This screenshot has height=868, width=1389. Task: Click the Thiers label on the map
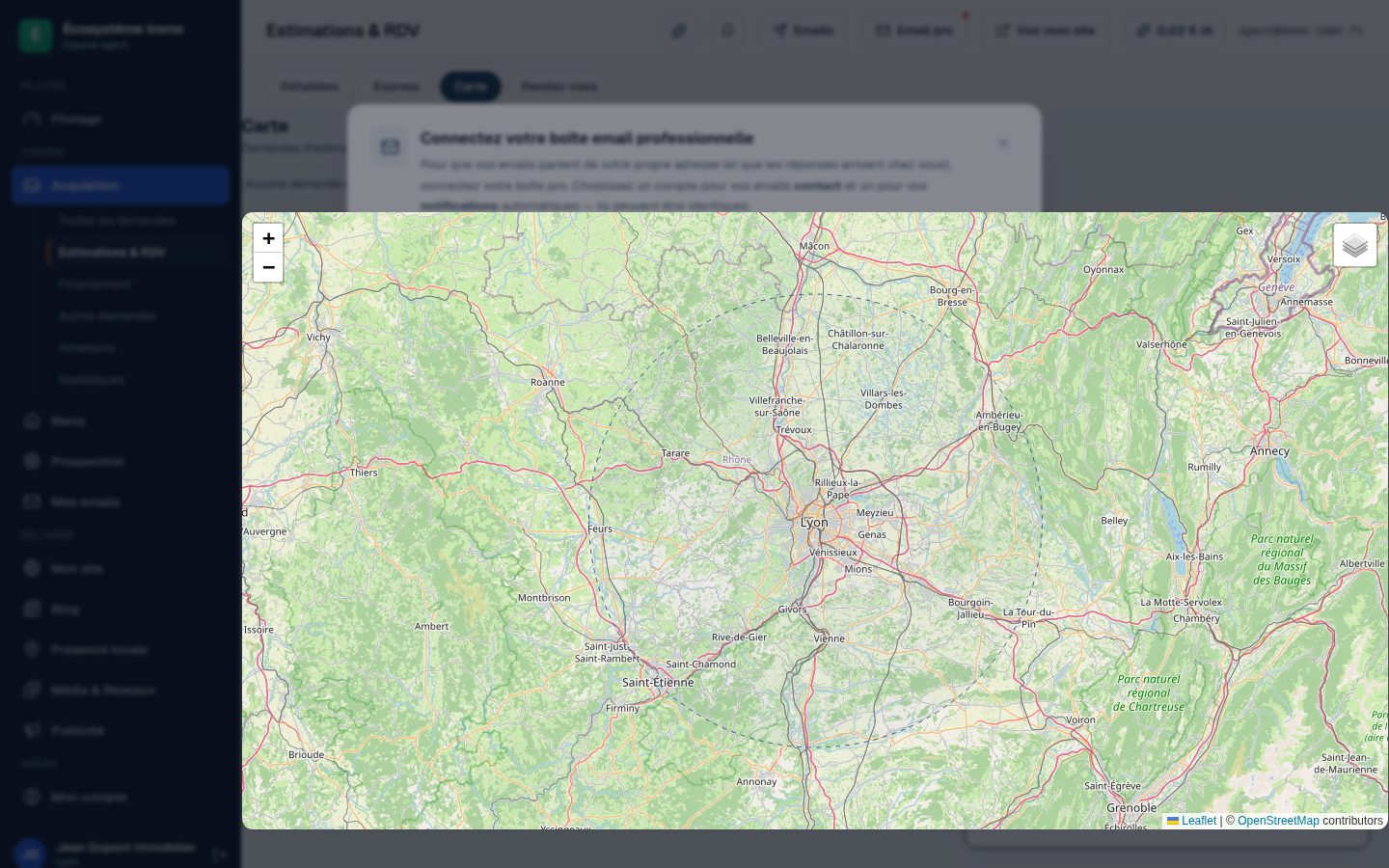364,473
